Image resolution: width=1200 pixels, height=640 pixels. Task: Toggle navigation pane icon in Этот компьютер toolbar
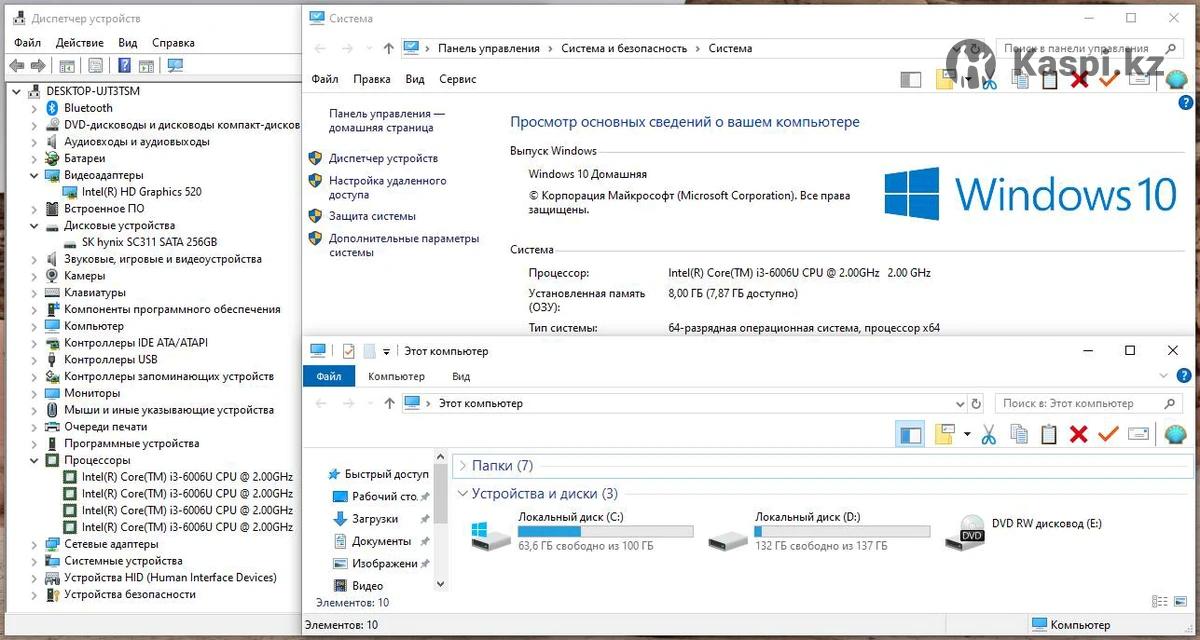pyautogui.click(x=910, y=434)
